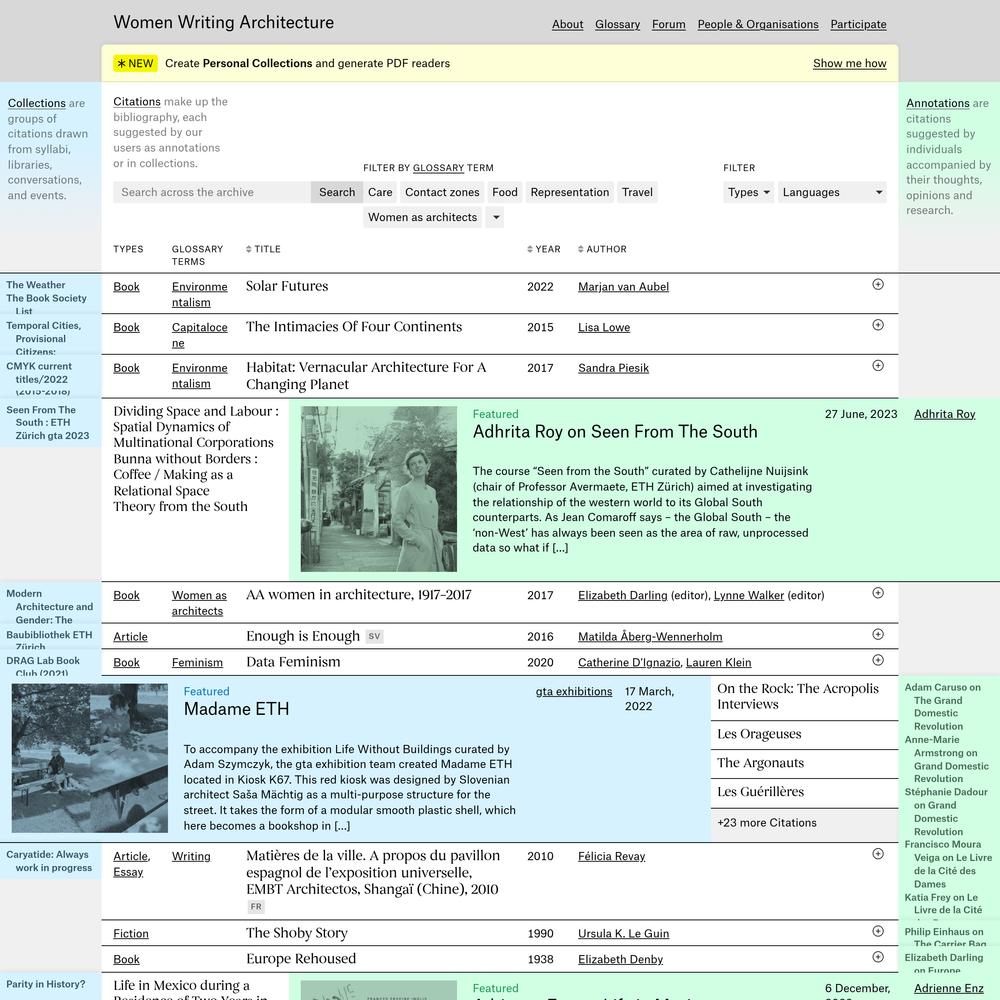This screenshot has width=1000, height=1000.
Task: Enable the Women as architects filter
Action: click(x=422, y=217)
